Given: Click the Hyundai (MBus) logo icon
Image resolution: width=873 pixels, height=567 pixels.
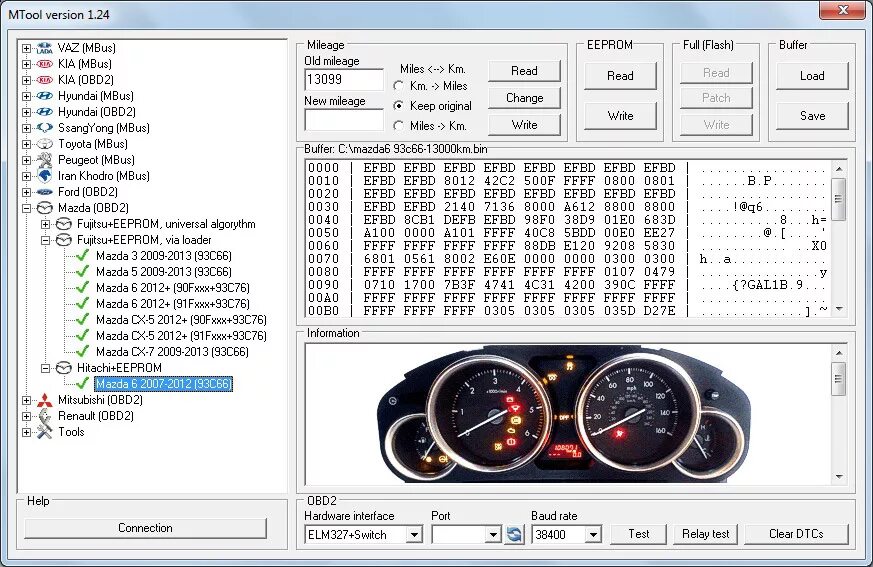Looking at the screenshot, I should pos(45,96).
